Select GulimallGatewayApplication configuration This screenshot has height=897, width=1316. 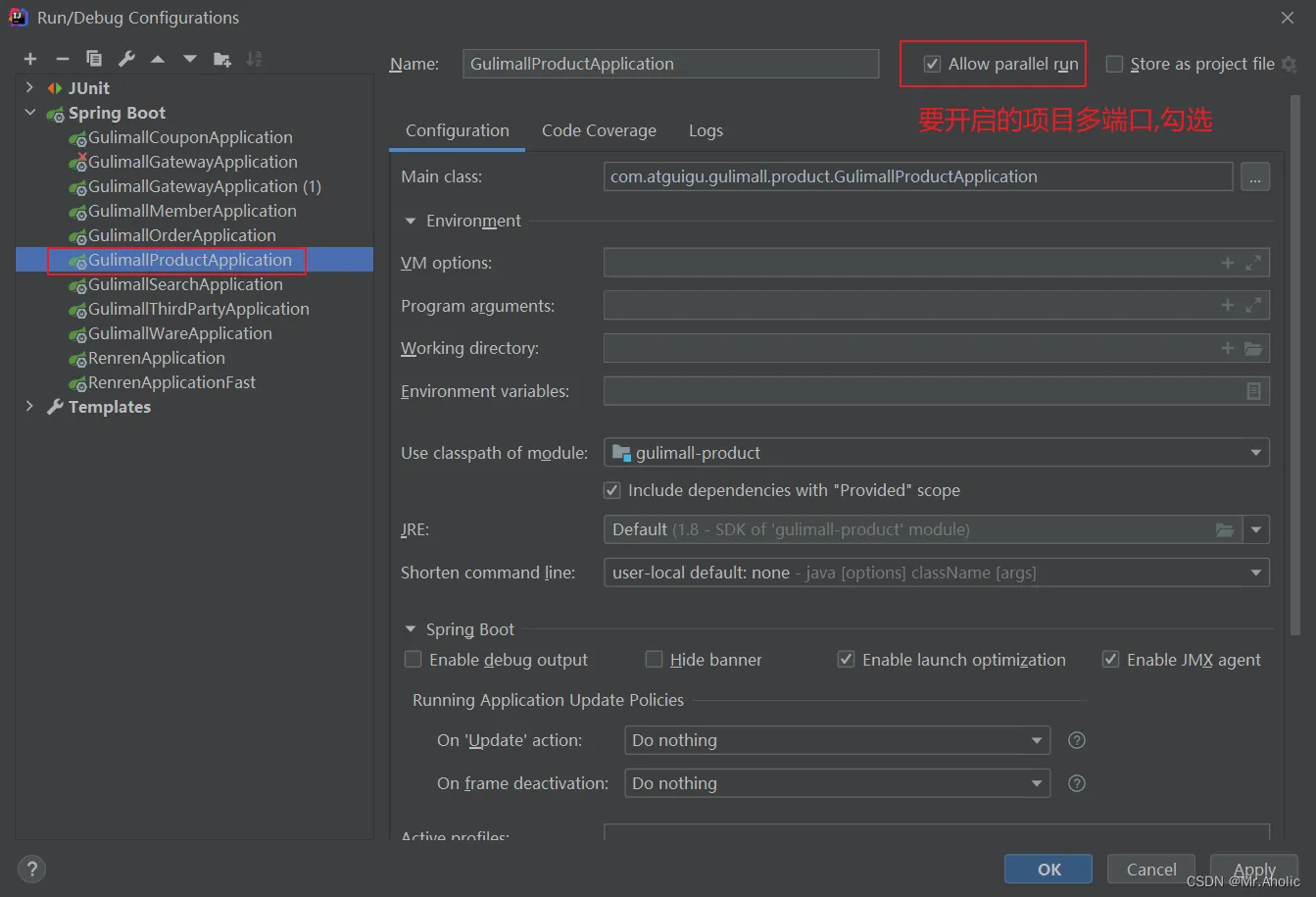coord(193,162)
